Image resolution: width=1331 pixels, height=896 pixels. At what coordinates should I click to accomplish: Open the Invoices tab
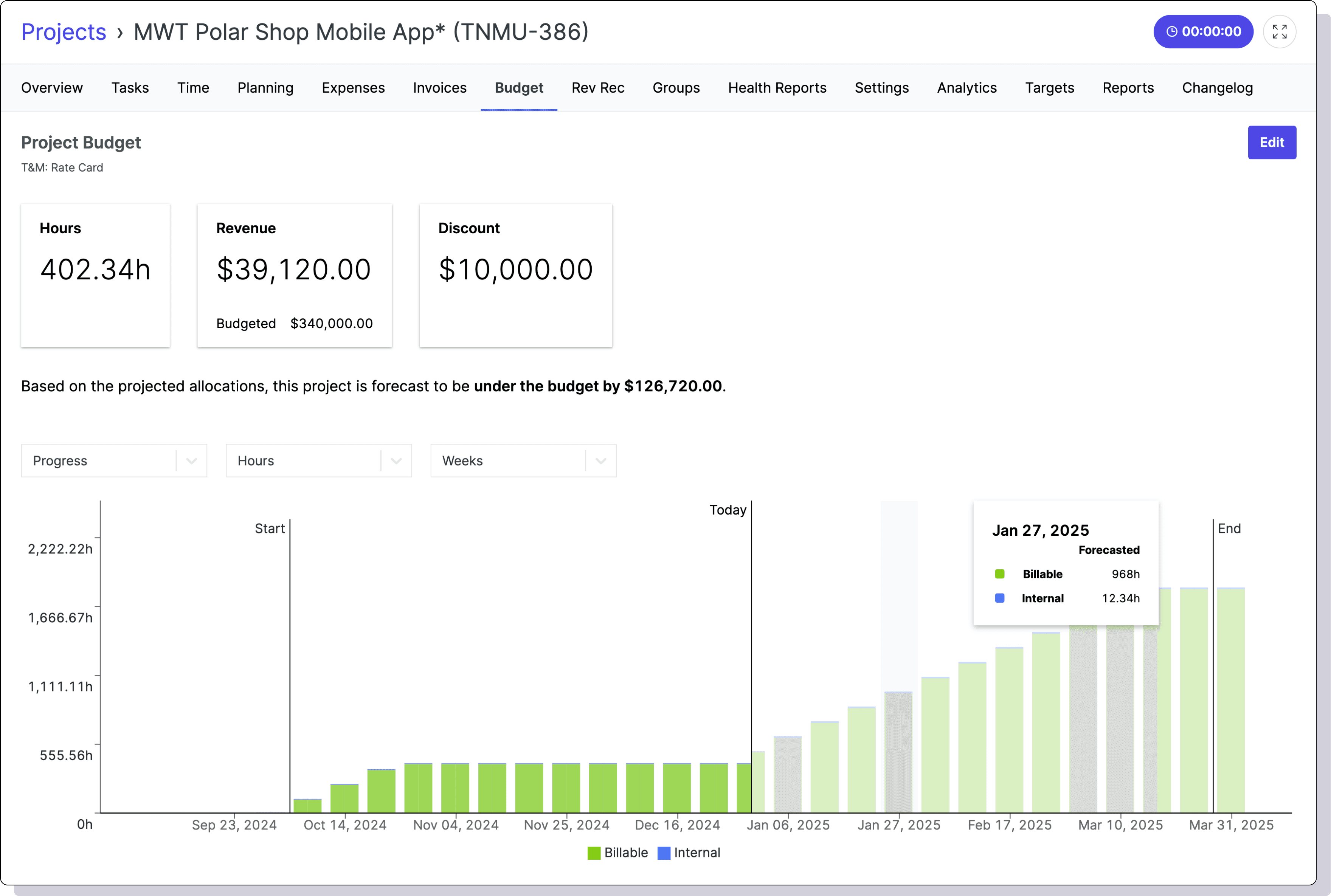click(439, 87)
